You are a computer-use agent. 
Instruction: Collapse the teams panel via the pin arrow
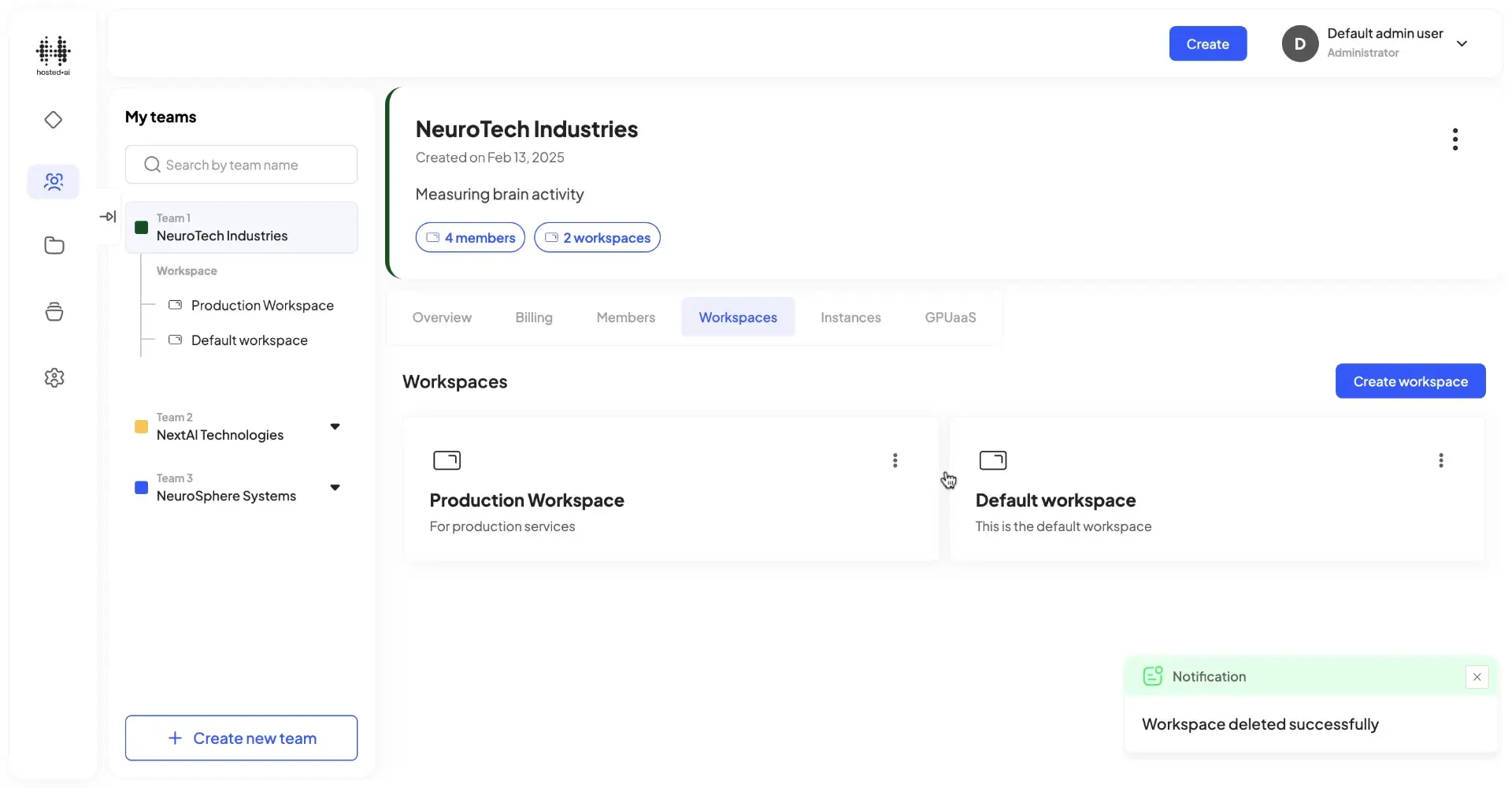(108, 216)
